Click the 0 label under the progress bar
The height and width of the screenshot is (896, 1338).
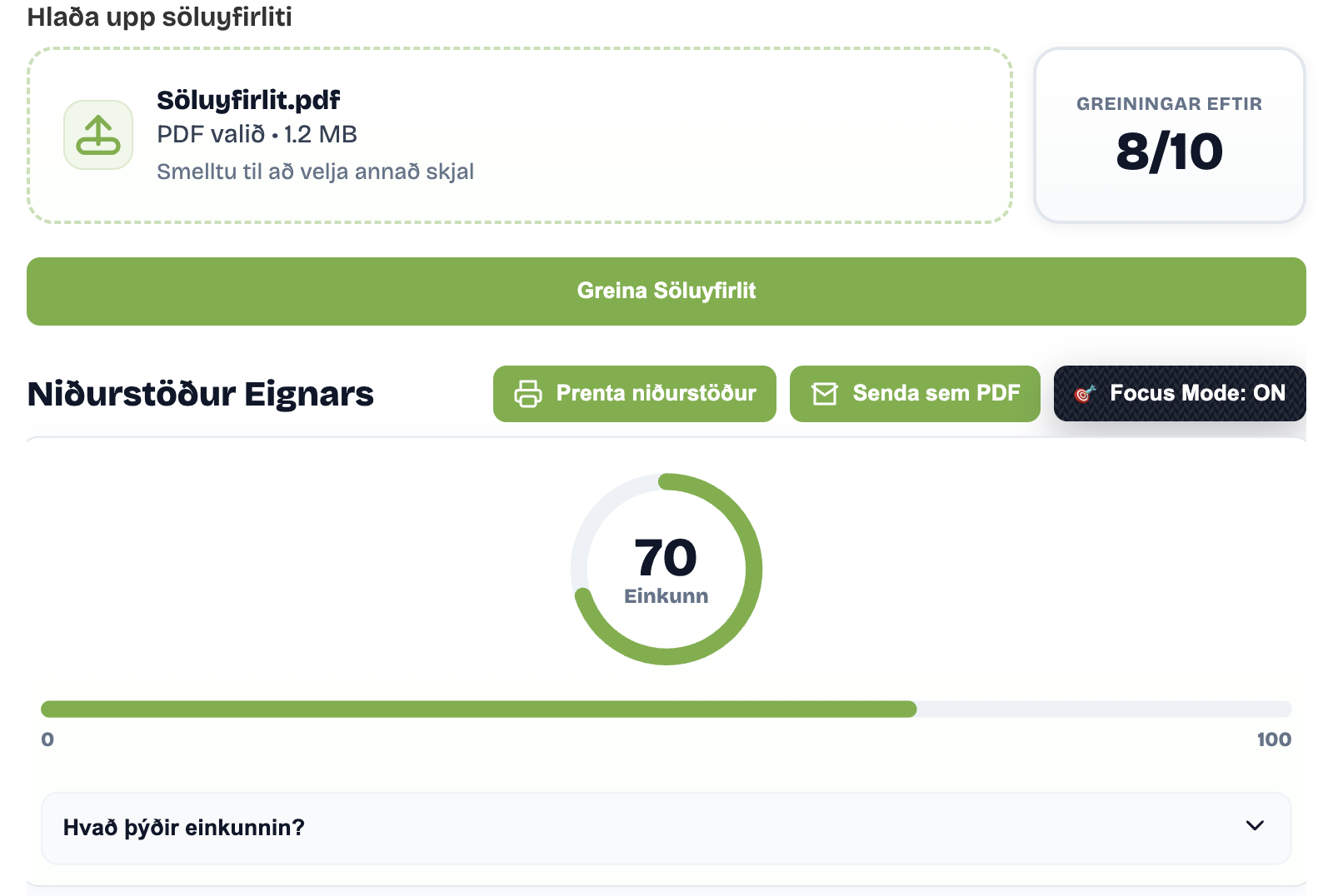tap(47, 739)
